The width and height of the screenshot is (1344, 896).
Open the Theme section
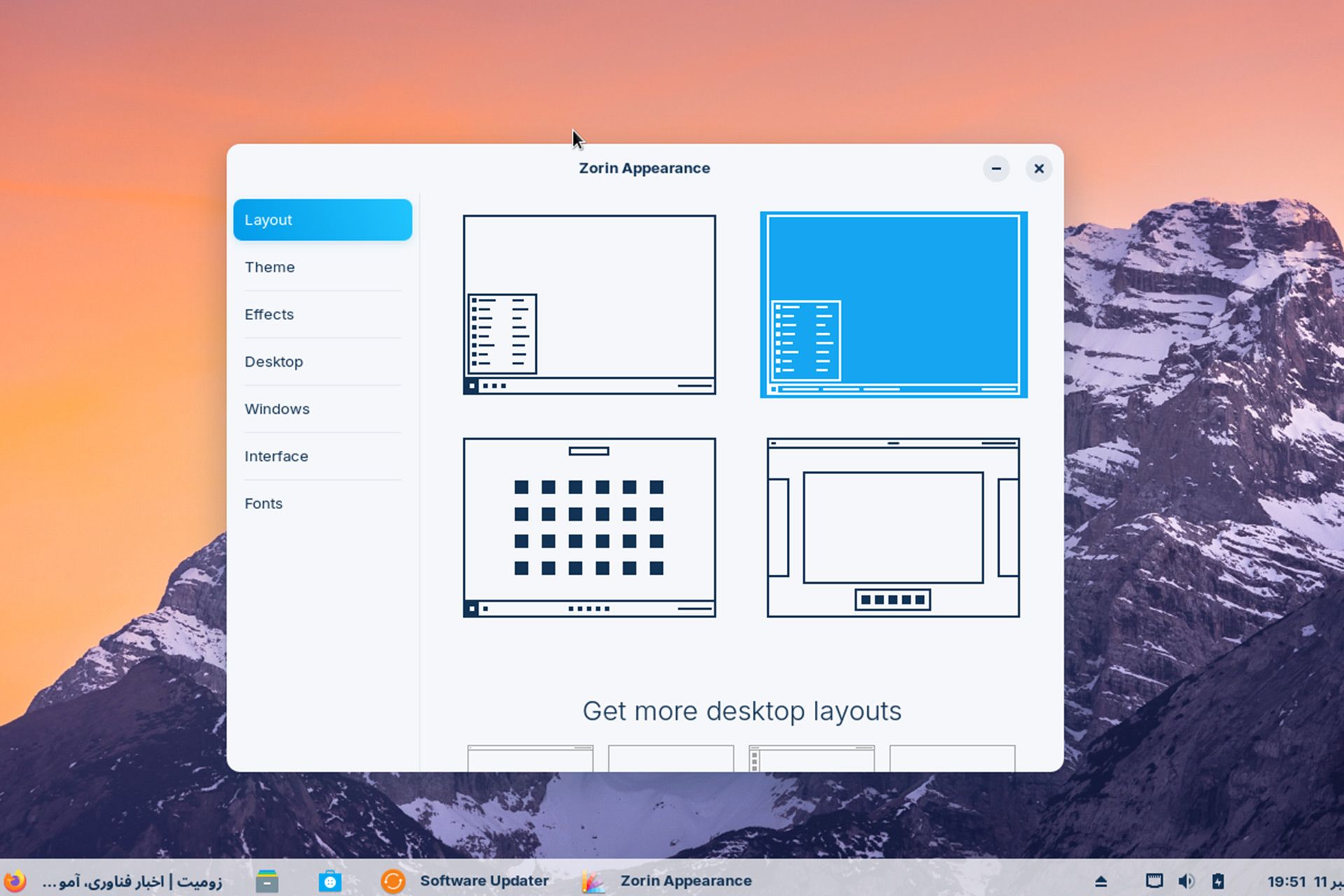323,267
